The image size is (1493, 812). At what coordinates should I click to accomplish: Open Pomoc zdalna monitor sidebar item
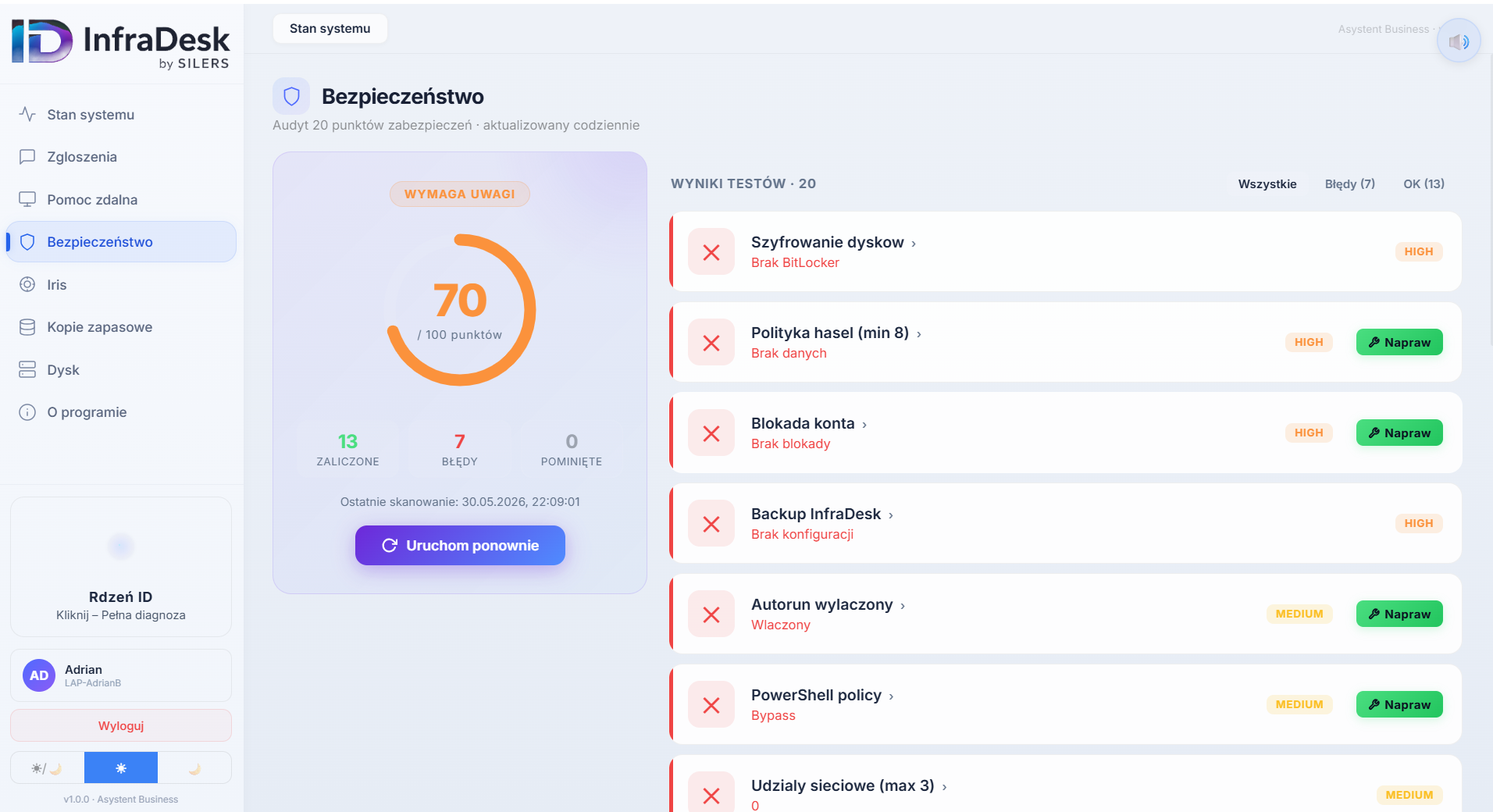click(x=121, y=200)
